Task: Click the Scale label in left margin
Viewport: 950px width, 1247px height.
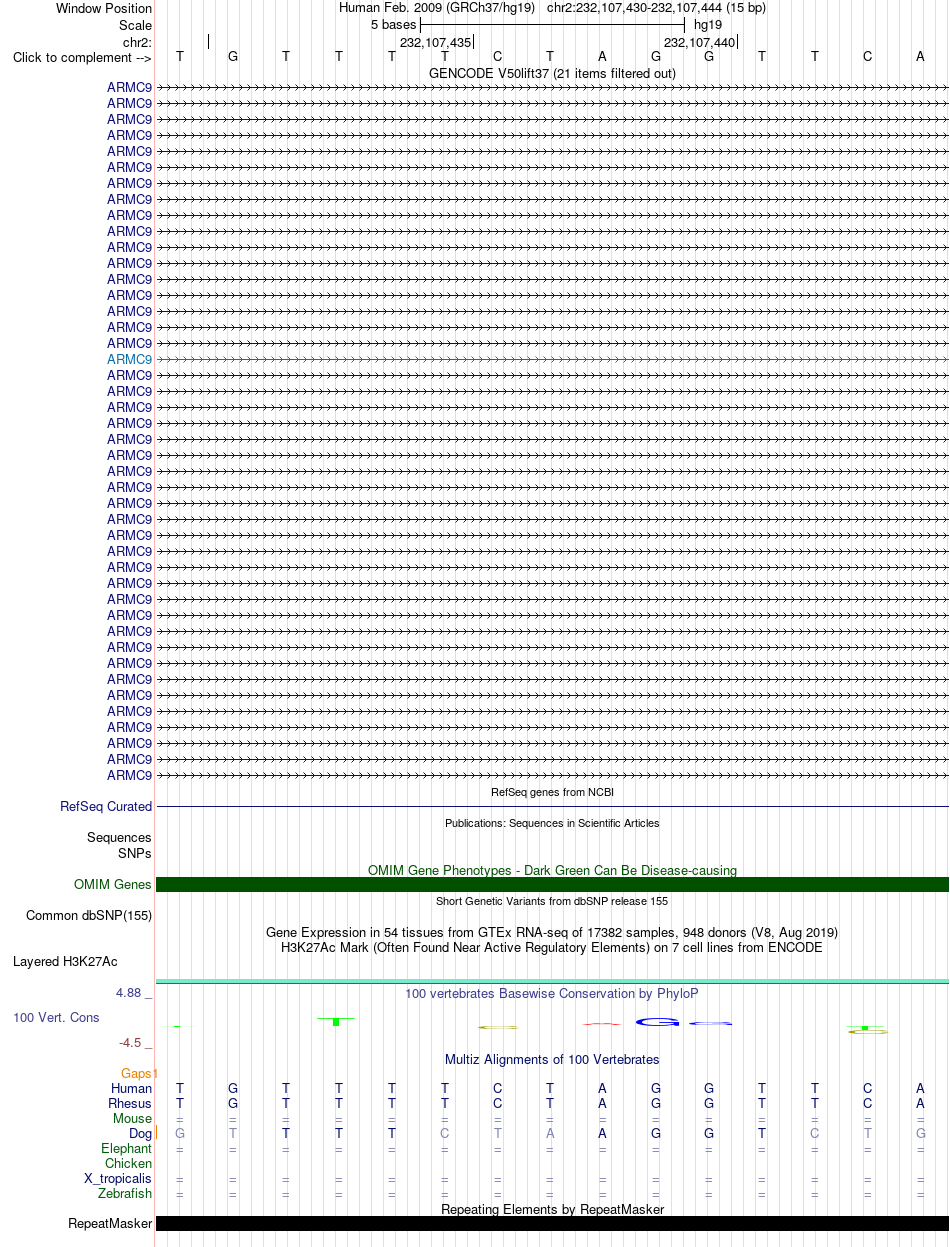Action: (x=135, y=25)
